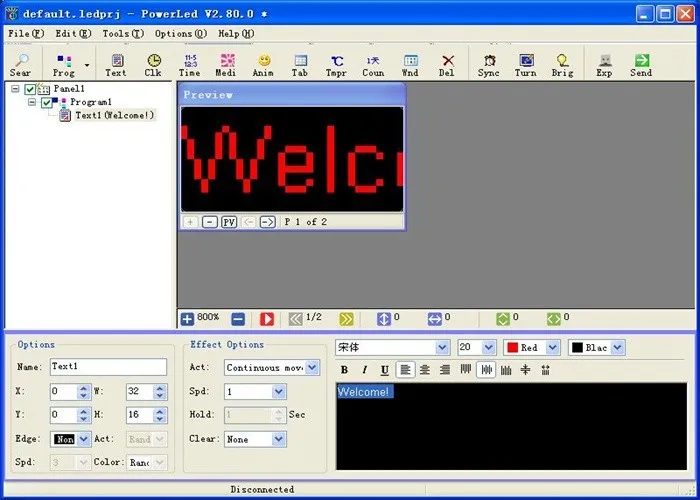Toggle bold formatting button
The height and width of the screenshot is (500, 700).
point(344,370)
